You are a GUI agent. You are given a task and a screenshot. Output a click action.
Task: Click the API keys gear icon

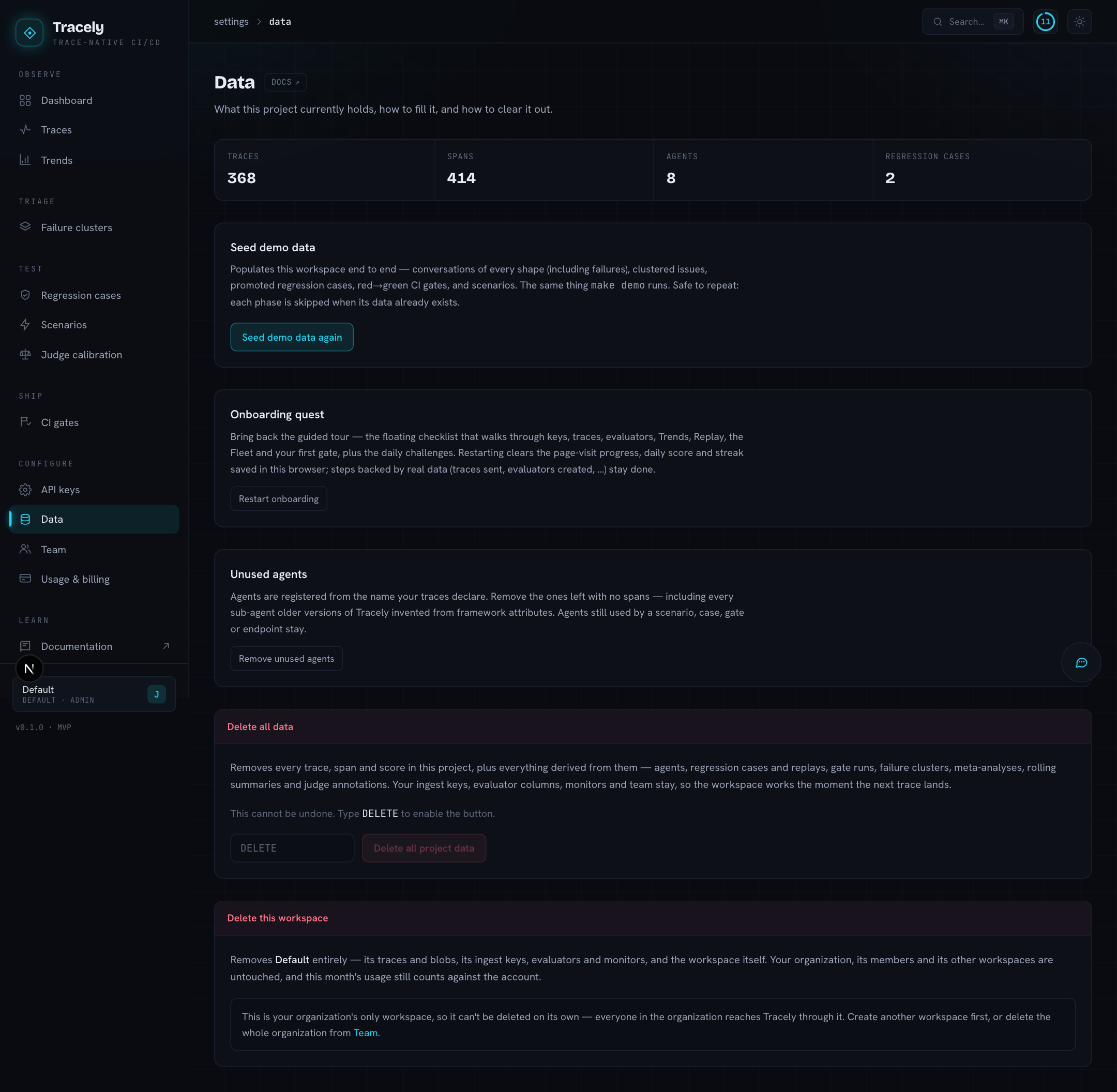coord(25,490)
